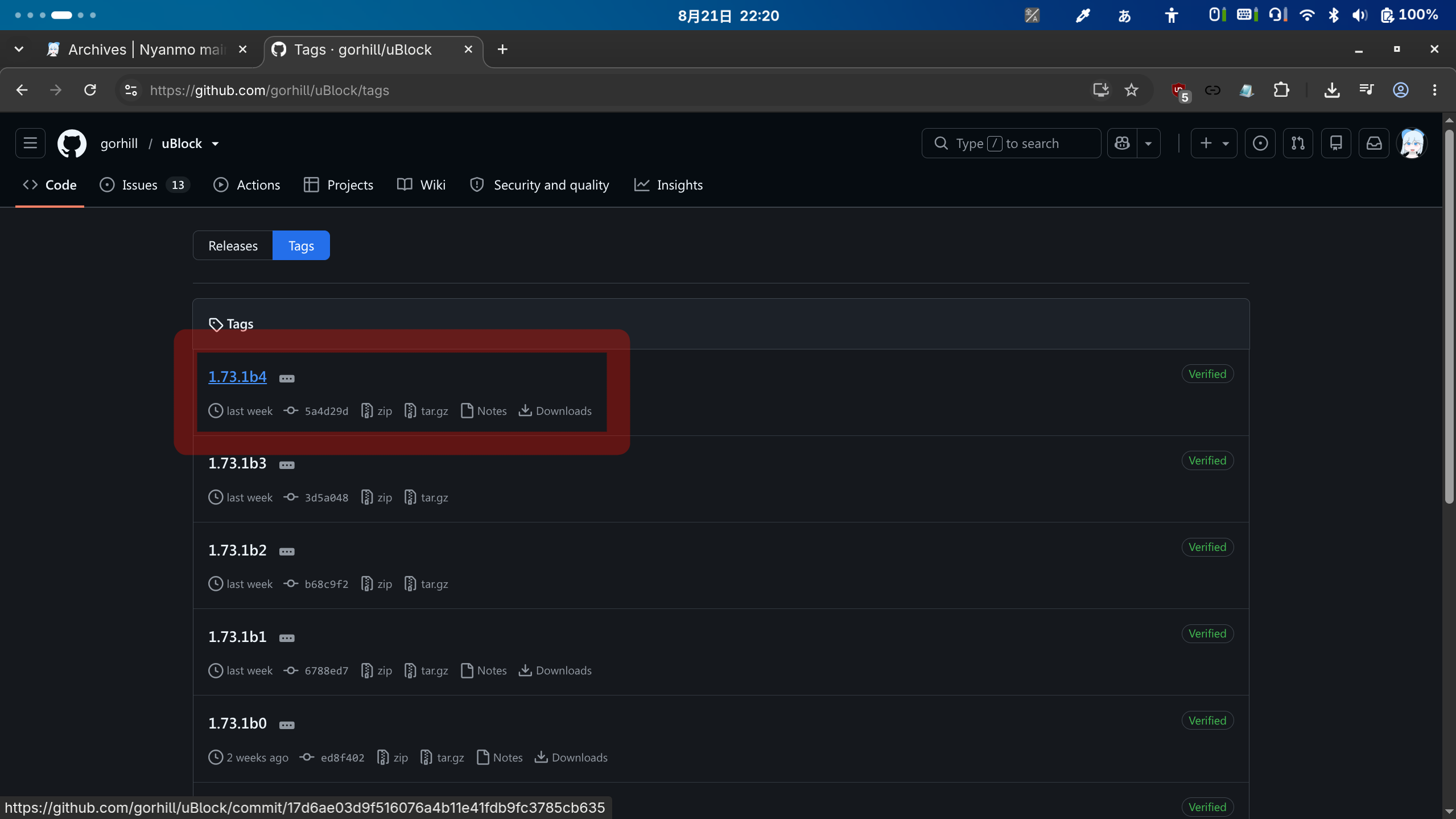This screenshot has width=1456, height=819.
Task: Open media controls icon in toolbar
Action: [x=1366, y=90]
